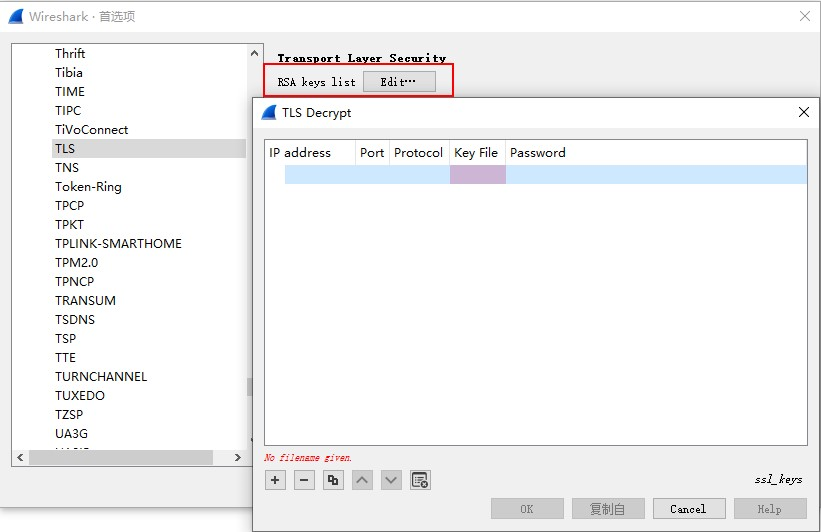Select TSDNS protocol entry
The width and height of the screenshot is (821, 532).
pyautogui.click(x=75, y=319)
